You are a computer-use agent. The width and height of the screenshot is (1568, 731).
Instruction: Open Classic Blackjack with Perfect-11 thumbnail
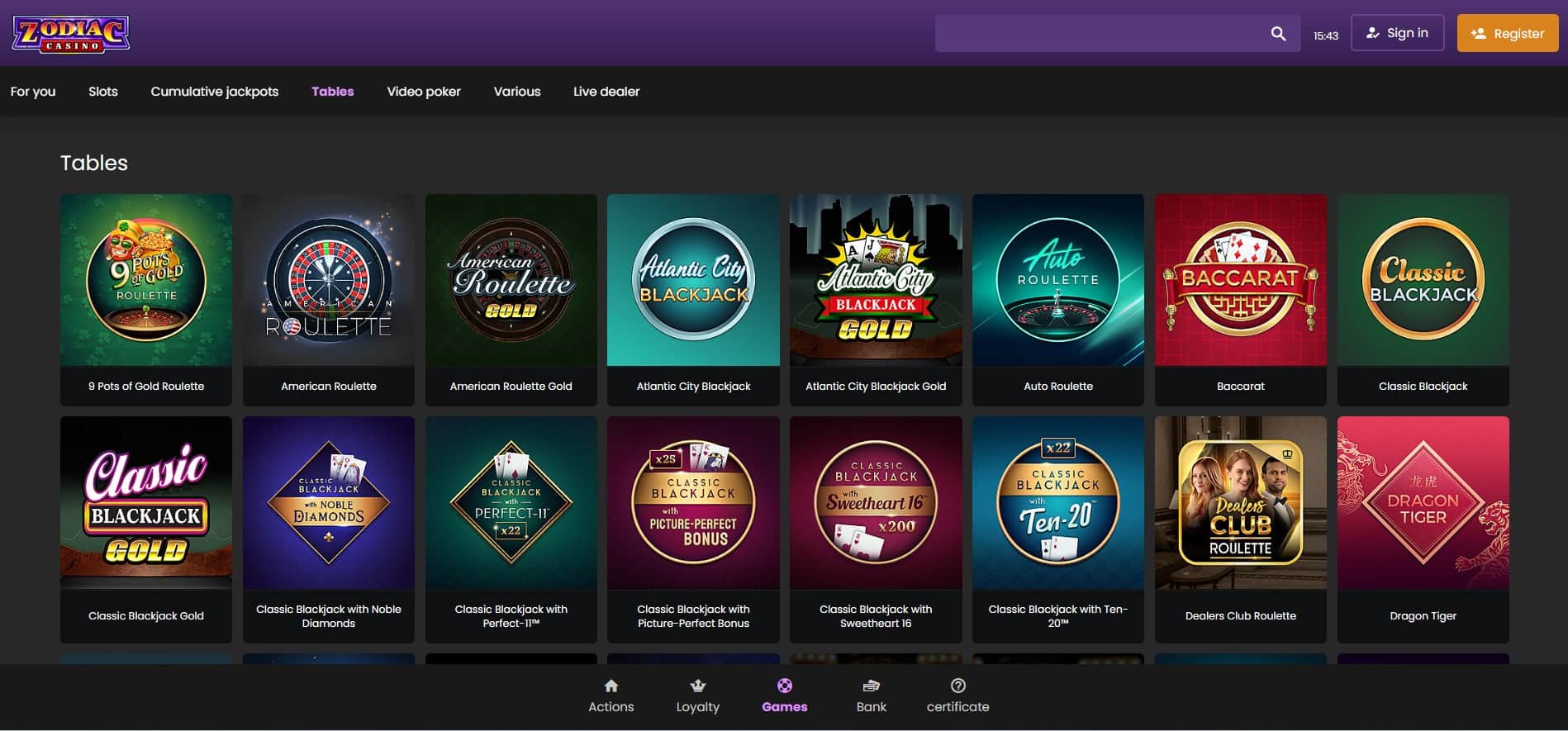(x=511, y=502)
